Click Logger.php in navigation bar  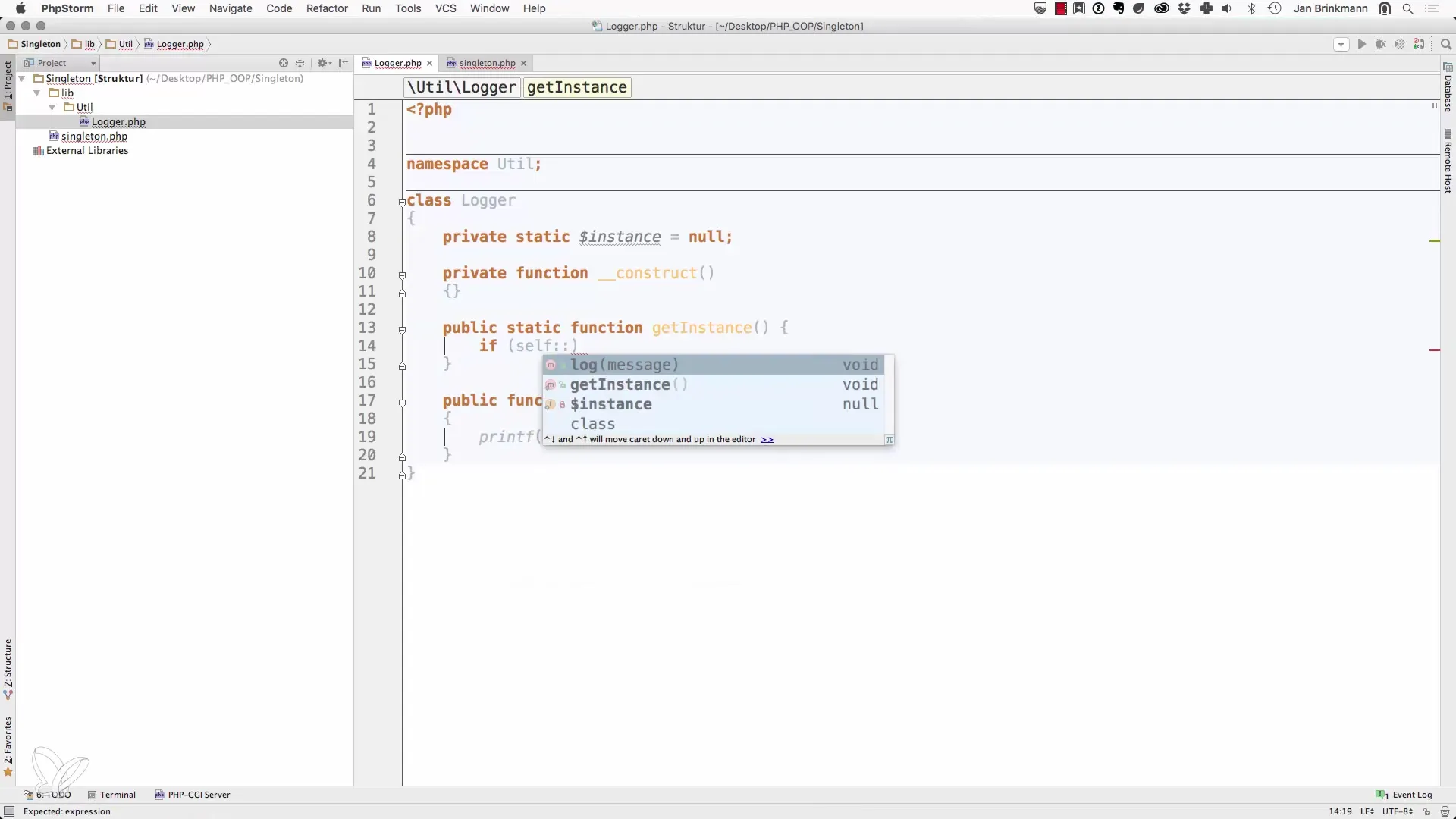174,44
